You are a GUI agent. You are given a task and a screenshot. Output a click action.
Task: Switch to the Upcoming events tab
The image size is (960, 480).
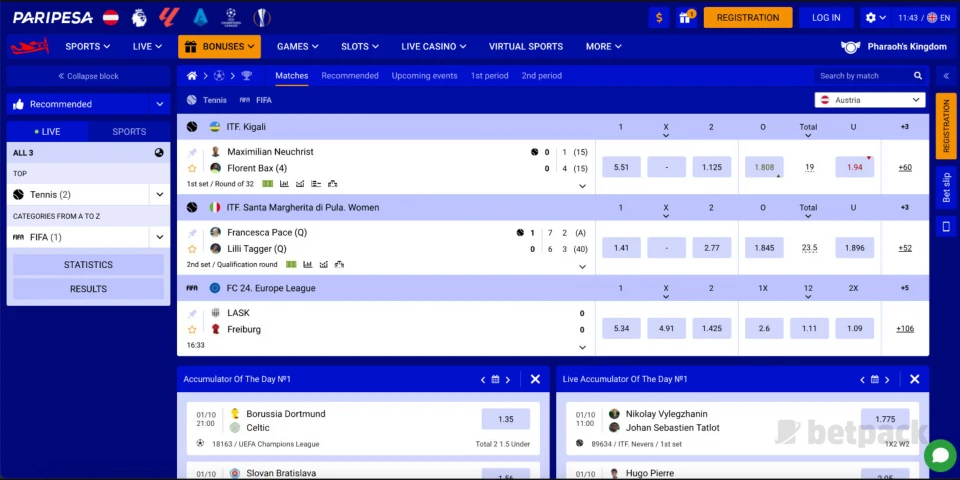point(424,76)
